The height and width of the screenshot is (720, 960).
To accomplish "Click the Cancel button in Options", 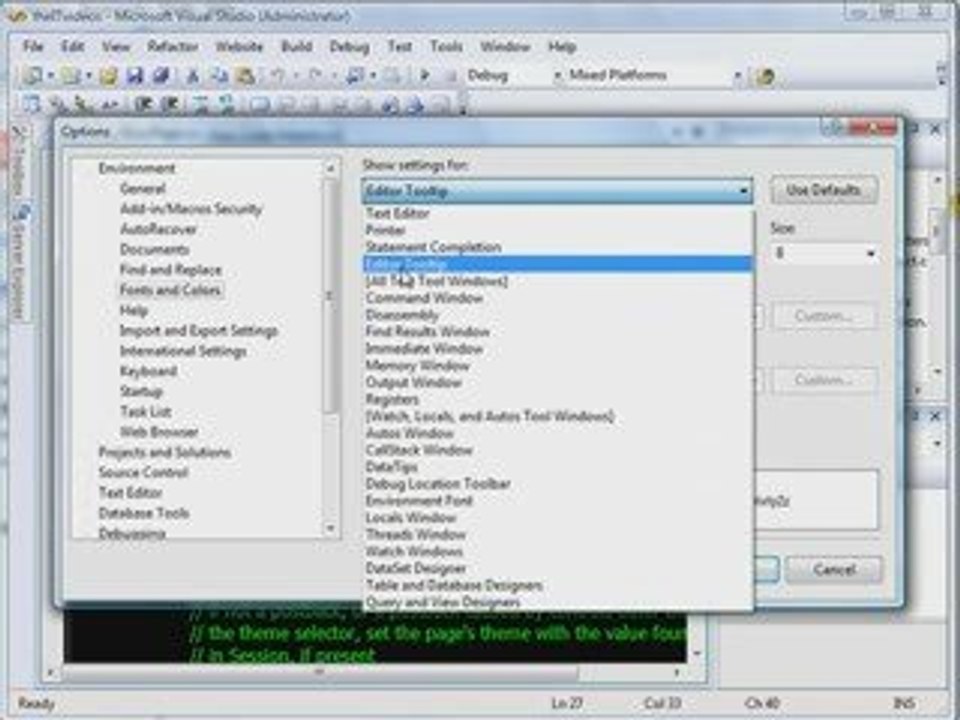I will click(x=834, y=570).
